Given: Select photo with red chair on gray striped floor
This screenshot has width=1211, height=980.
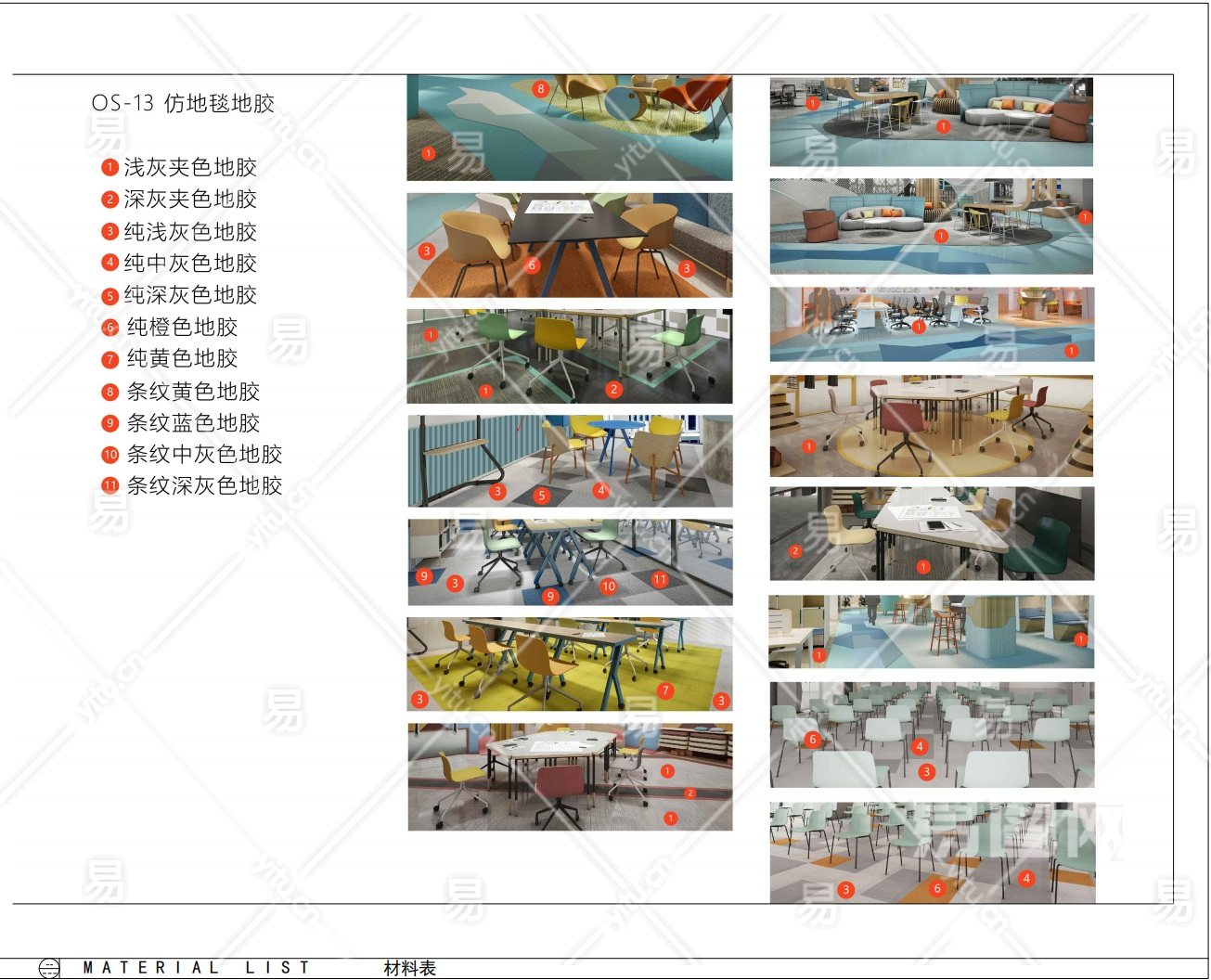Looking at the screenshot, I should pyautogui.click(x=570, y=778).
